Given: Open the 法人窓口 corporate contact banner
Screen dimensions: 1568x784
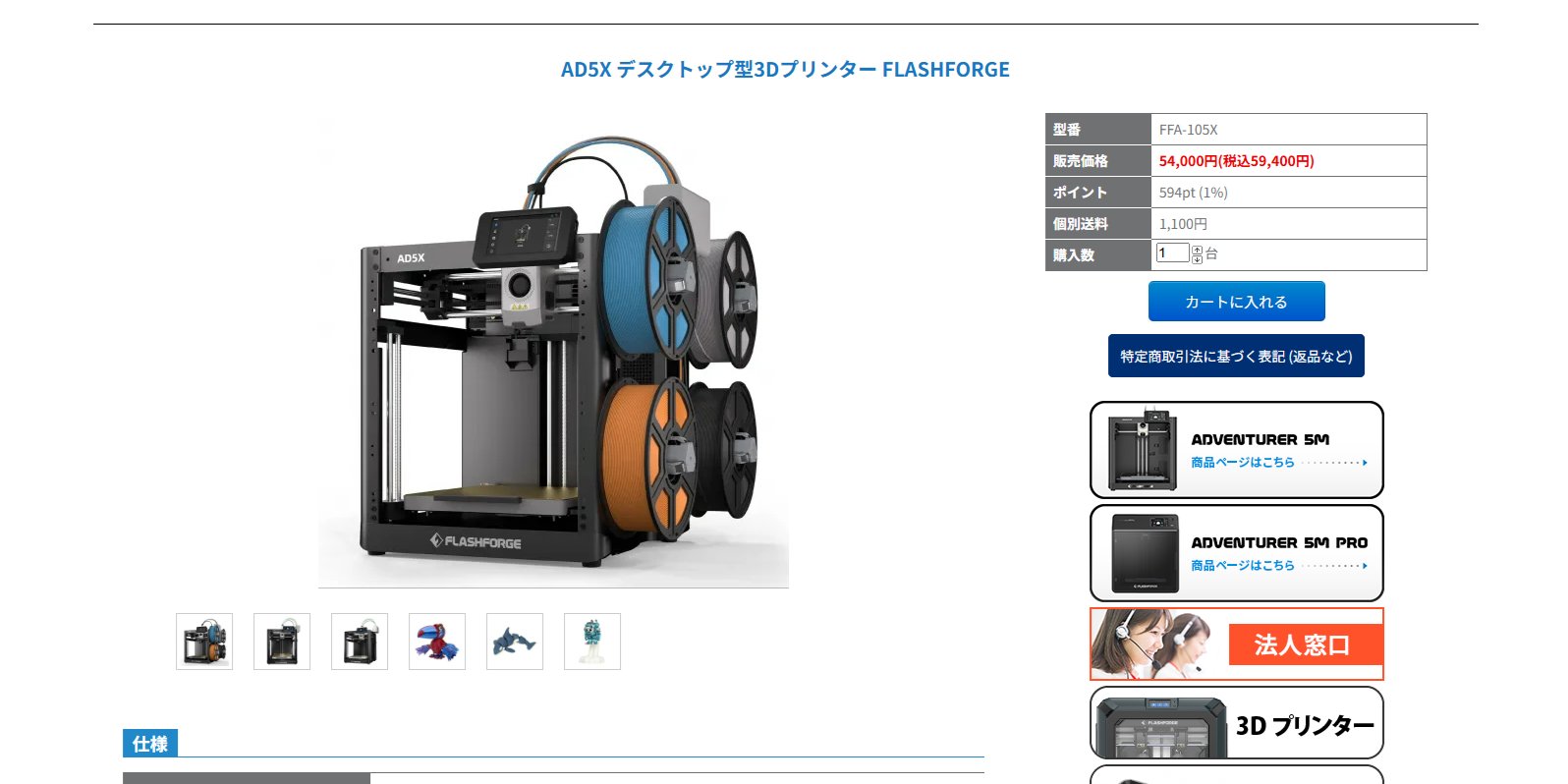Looking at the screenshot, I should coord(1237,644).
